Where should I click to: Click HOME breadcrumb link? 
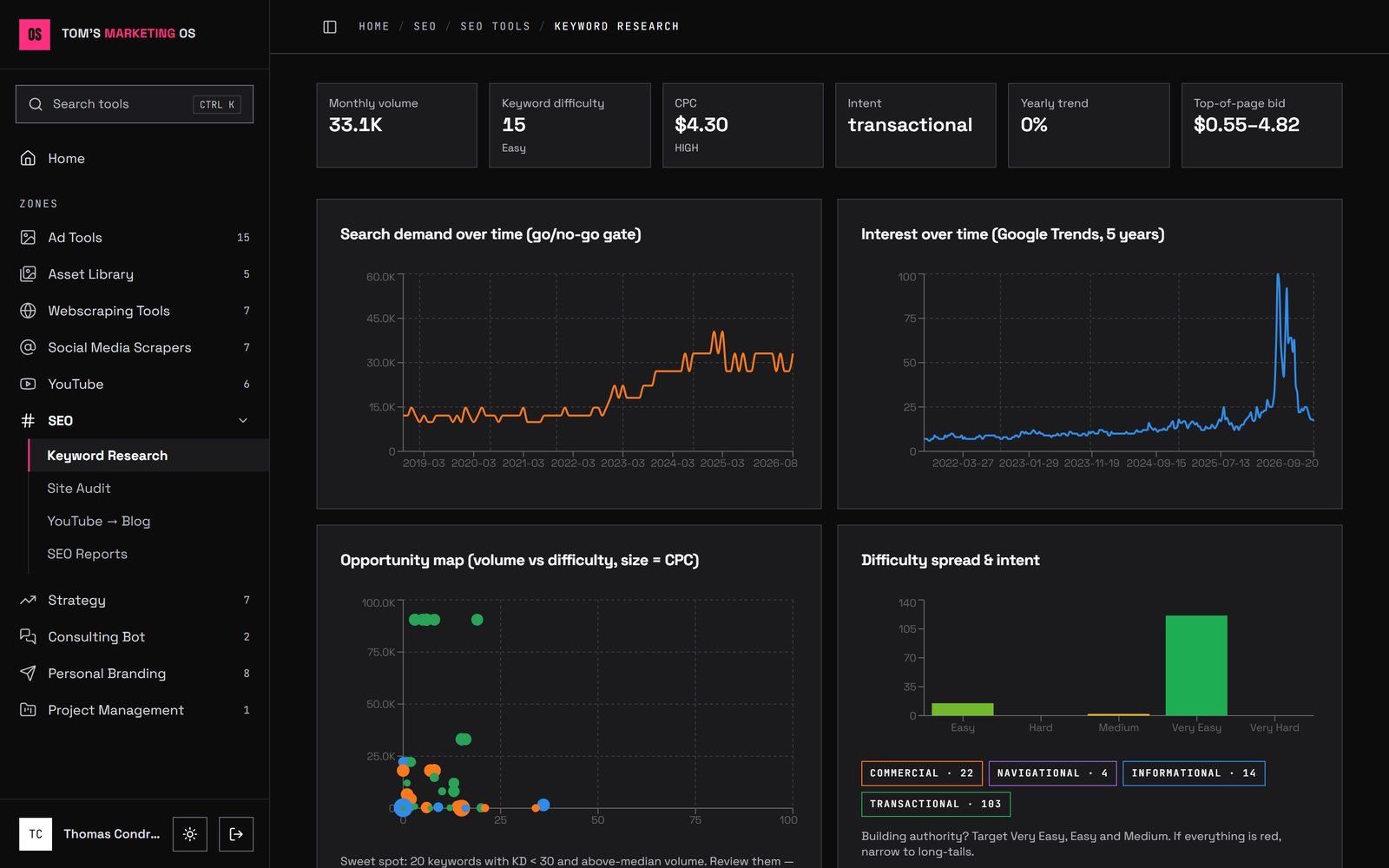374,27
